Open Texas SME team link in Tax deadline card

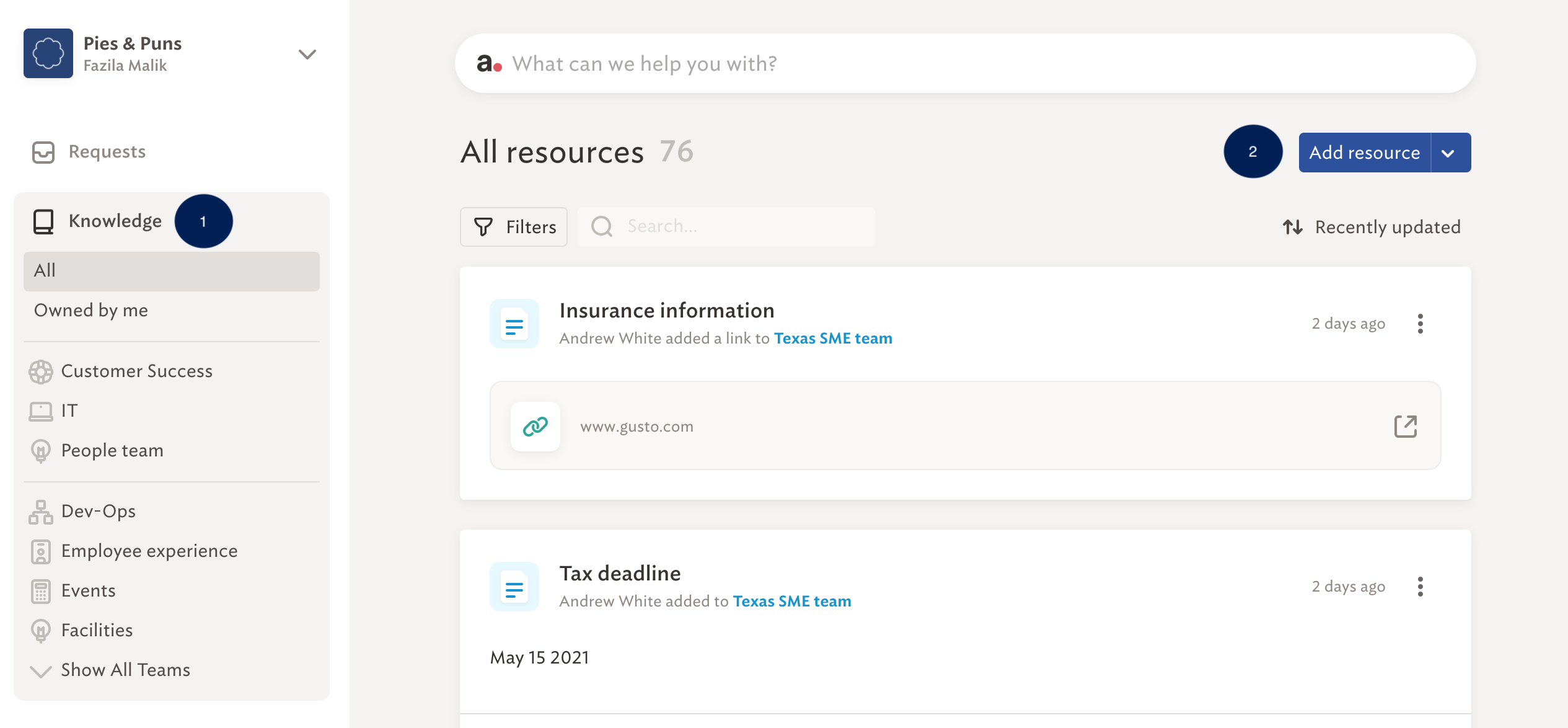[x=792, y=601]
